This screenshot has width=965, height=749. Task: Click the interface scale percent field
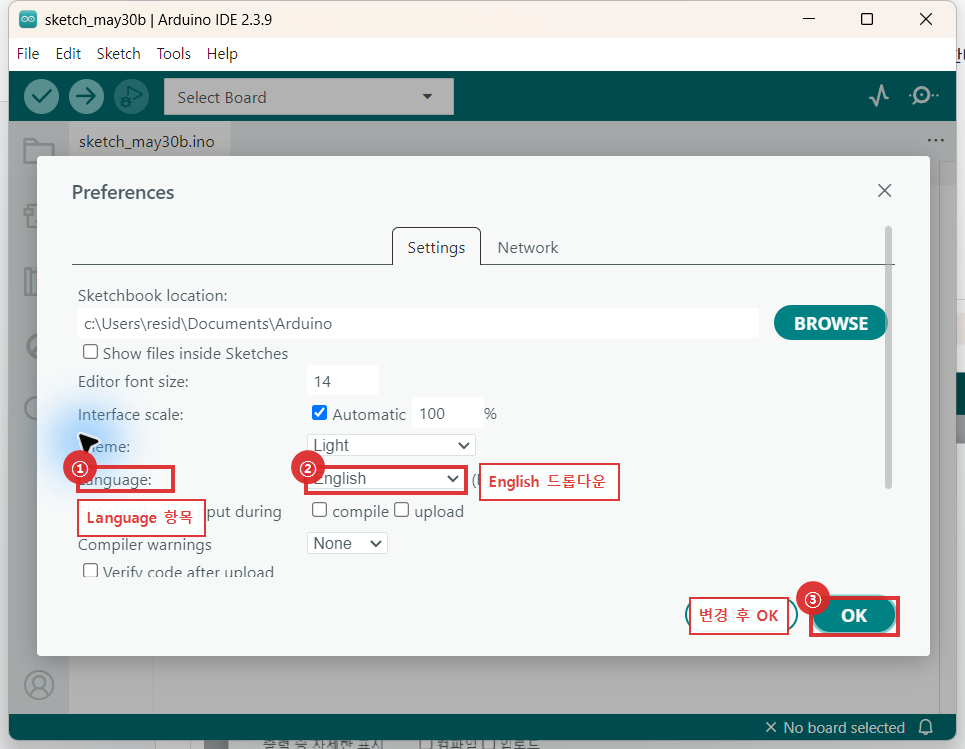pos(447,414)
